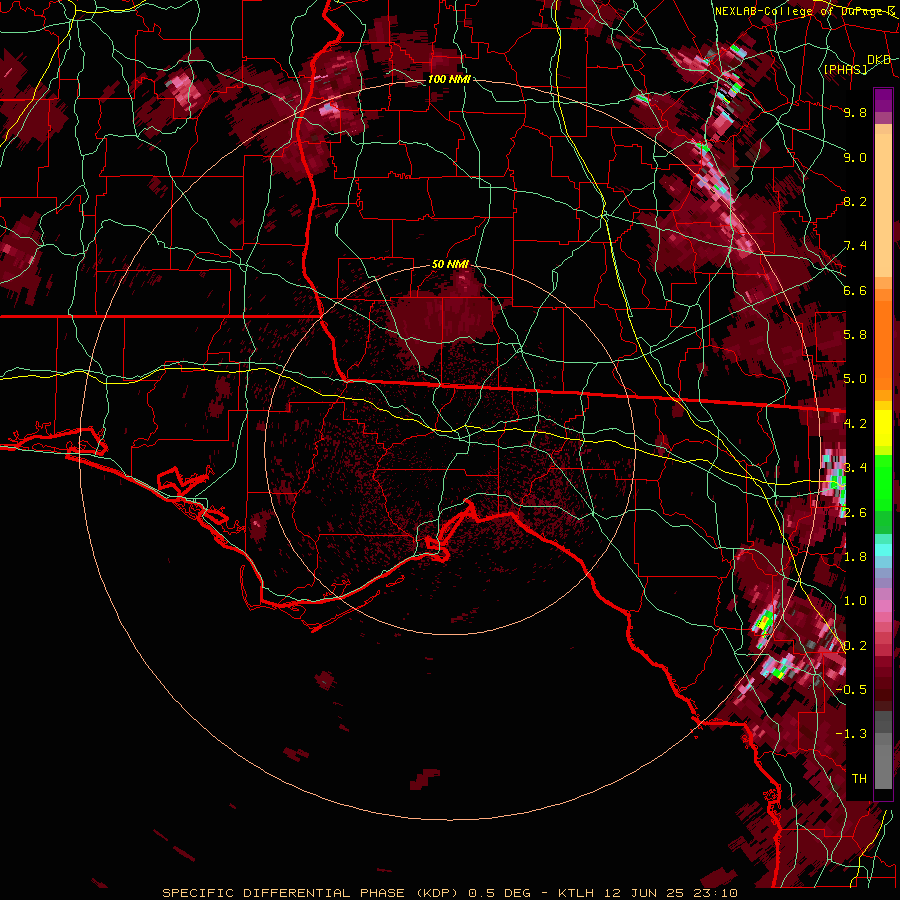Viewport: 900px width, 900px height.
Task: Click the 2.6 scale value
Action: tap(855, 513)
